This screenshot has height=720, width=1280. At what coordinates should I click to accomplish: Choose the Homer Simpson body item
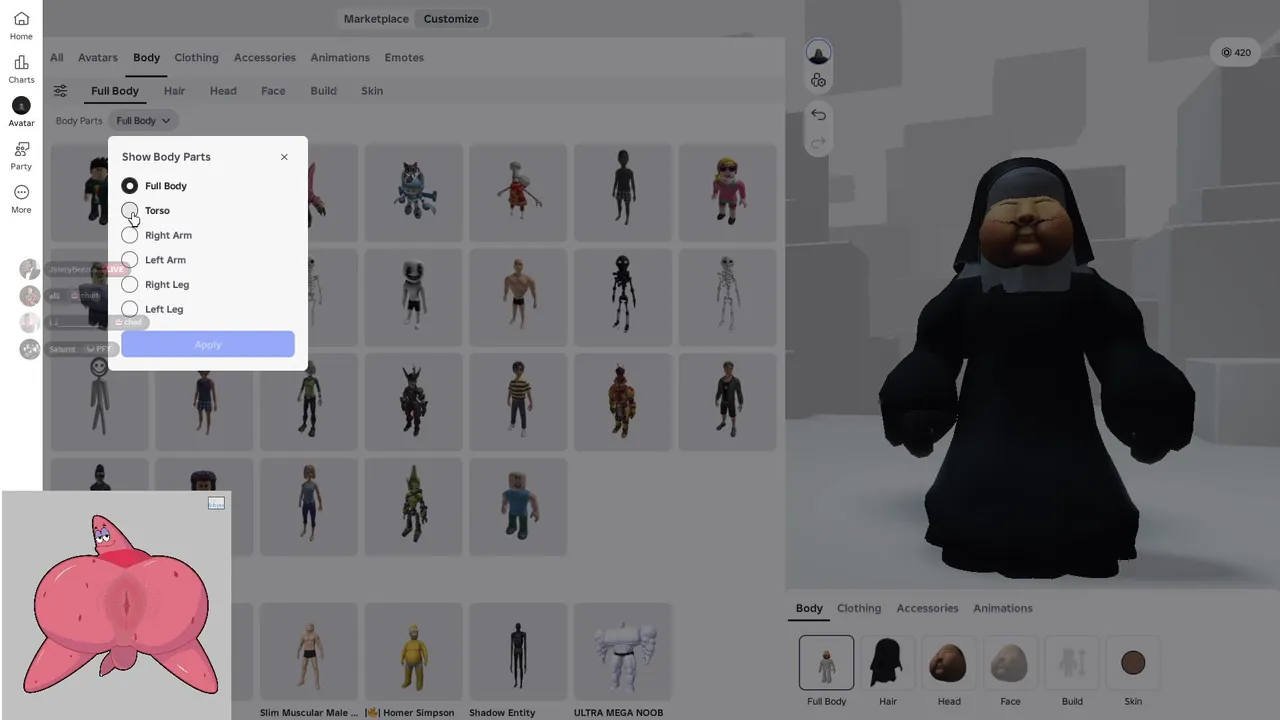(413, 654)
